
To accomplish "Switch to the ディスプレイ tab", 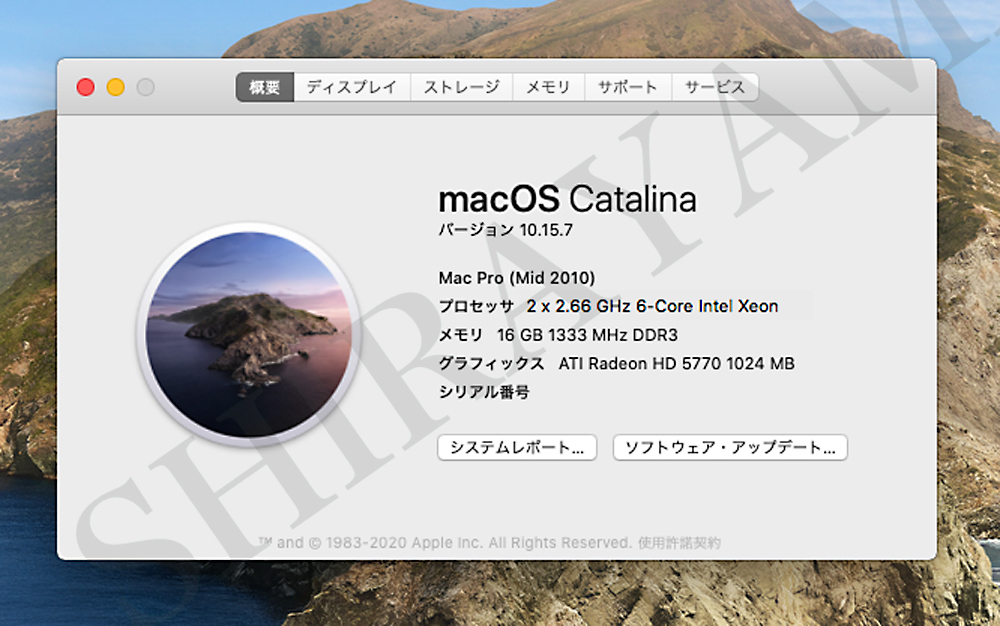I will [x=351, y=87].
